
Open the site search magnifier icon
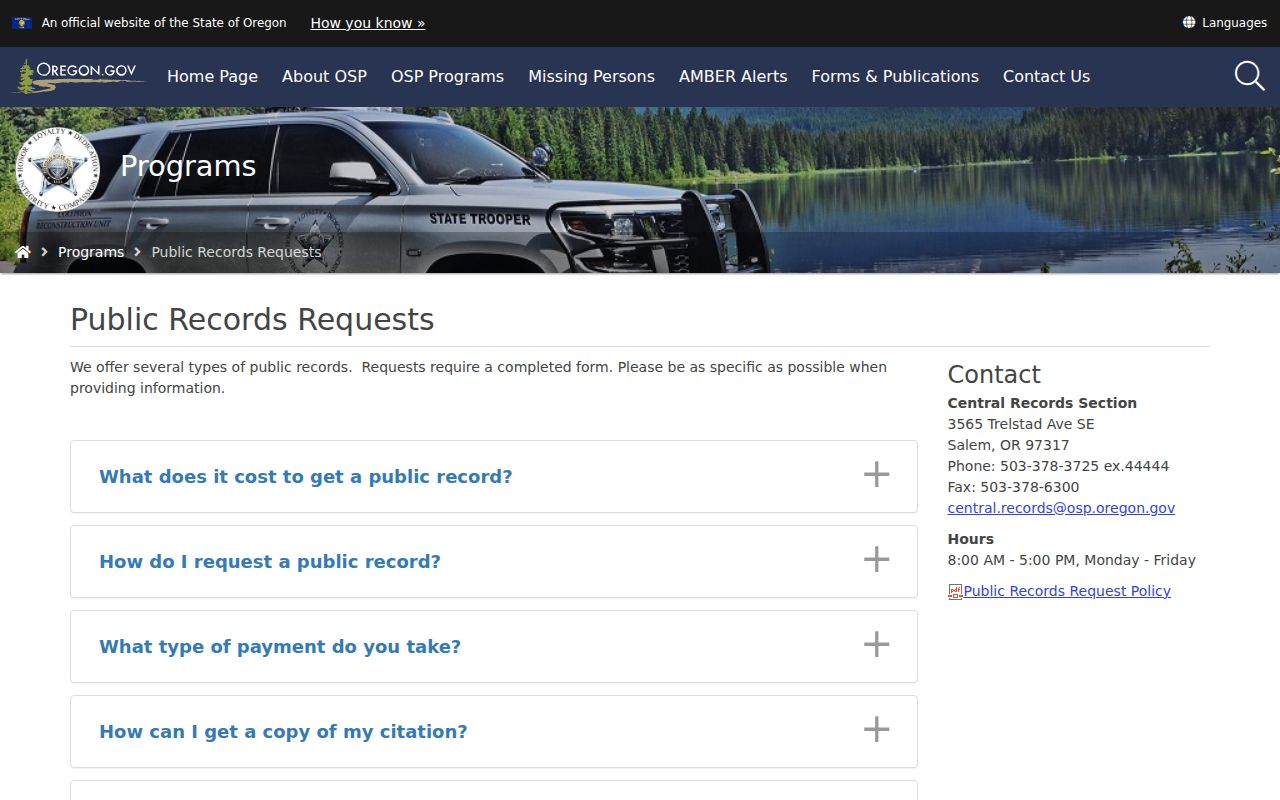click(1249, 76)
